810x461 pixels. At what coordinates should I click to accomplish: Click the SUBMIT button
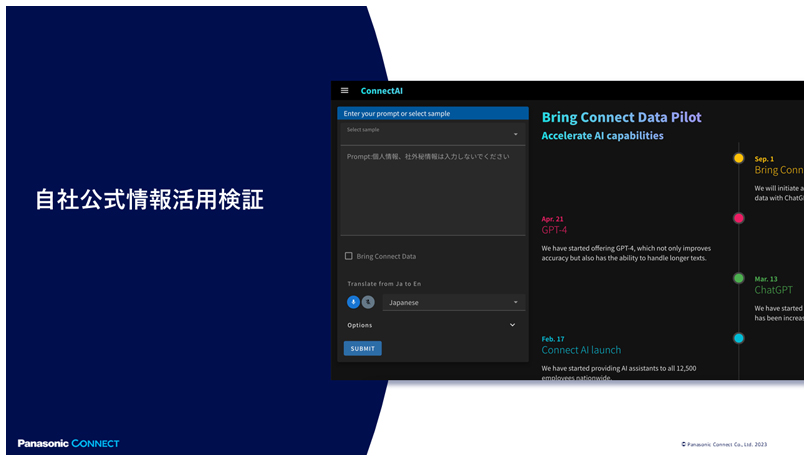point(362,349)
